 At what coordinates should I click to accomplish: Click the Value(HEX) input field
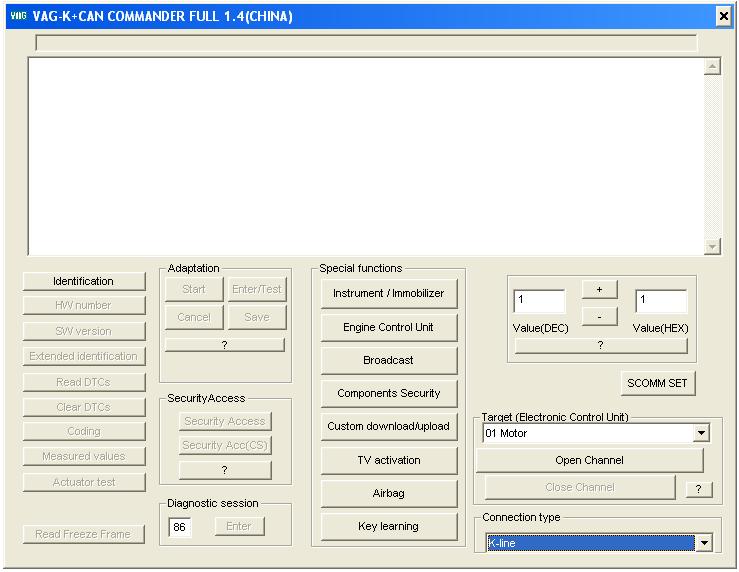click(x=662, y=301)
